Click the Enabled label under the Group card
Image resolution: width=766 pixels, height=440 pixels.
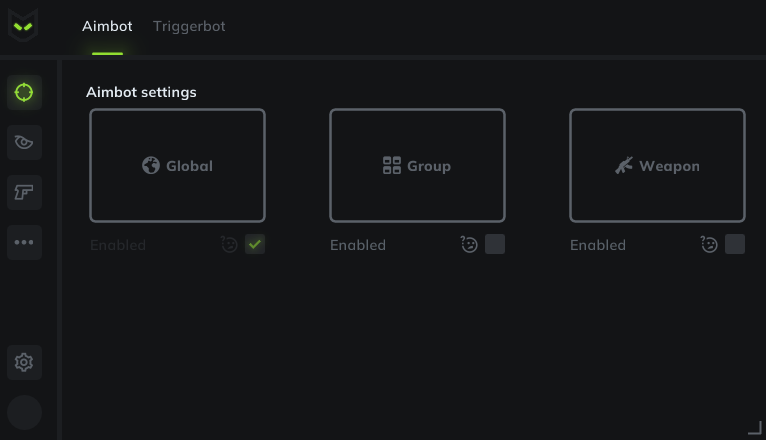358,245
